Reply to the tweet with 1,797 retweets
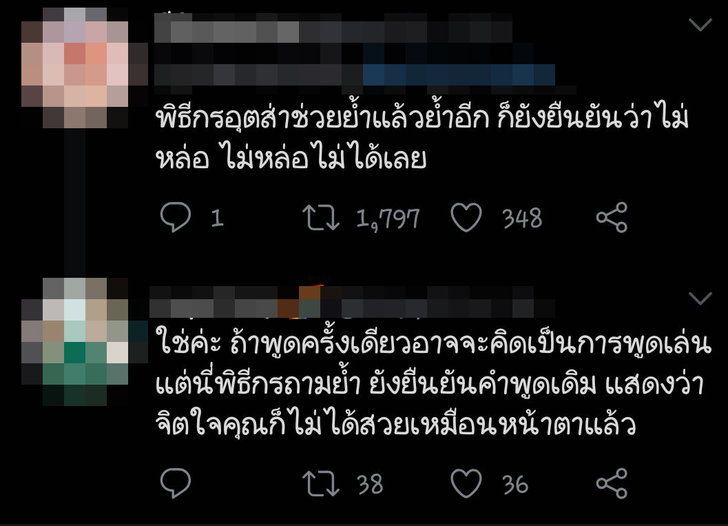Viewport: 728px width, 526px height. click(176, 217)
